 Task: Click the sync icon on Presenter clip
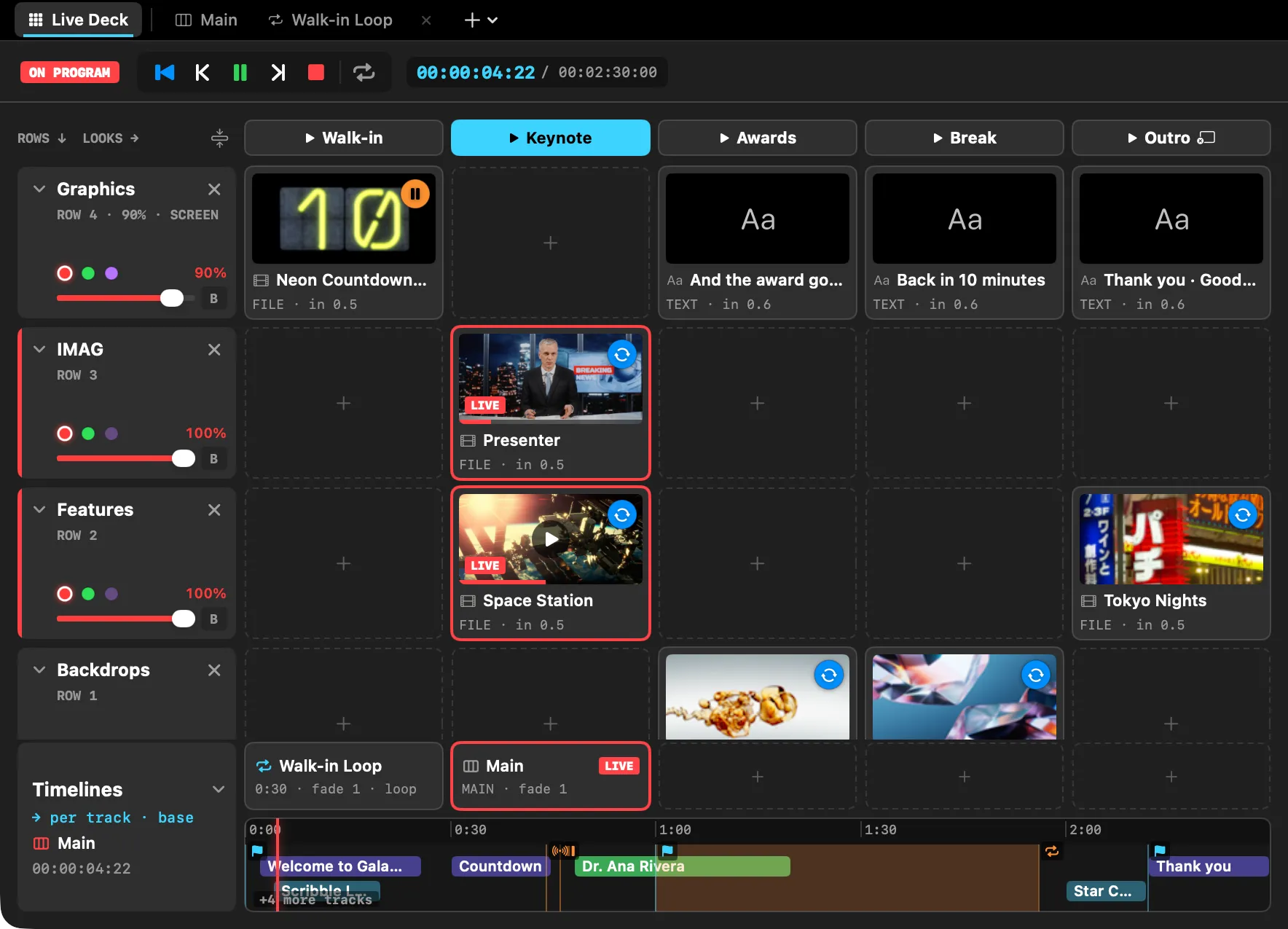[622, 355]
